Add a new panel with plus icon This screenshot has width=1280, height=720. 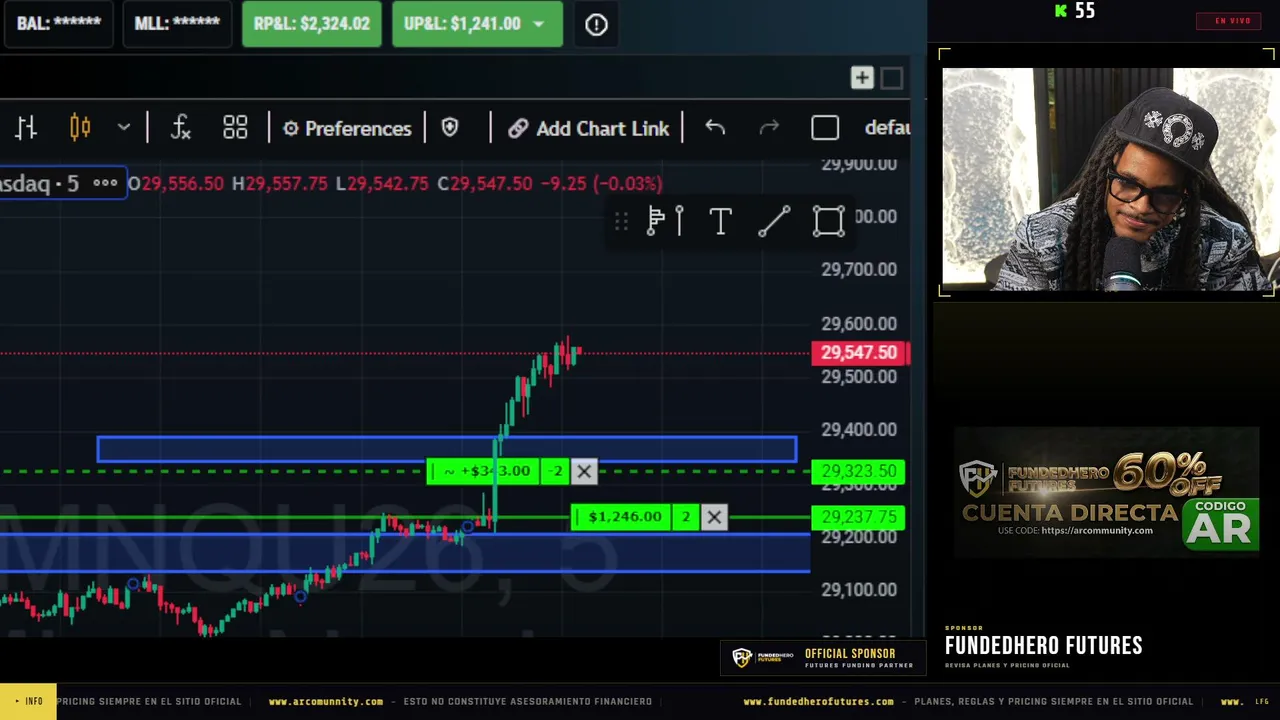tap(862, 78)
